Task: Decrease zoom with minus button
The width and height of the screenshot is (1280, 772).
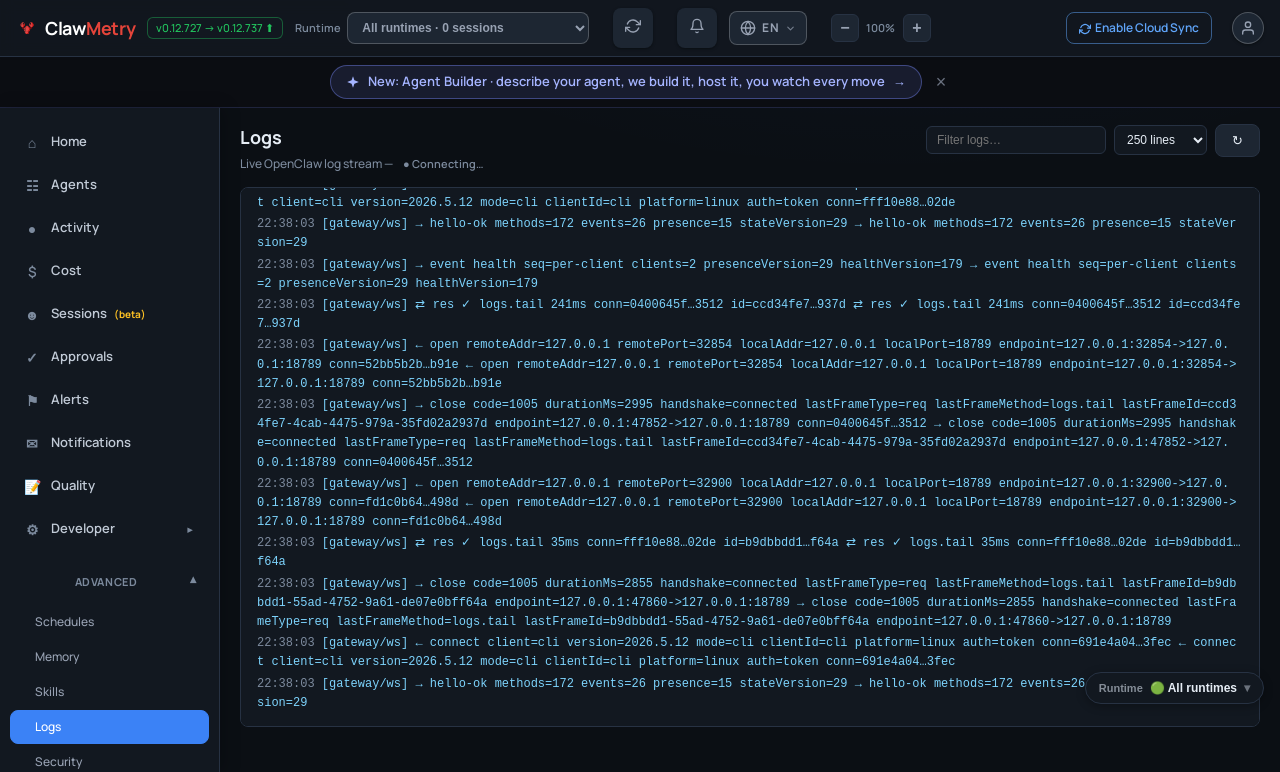Action: (845, 28)
